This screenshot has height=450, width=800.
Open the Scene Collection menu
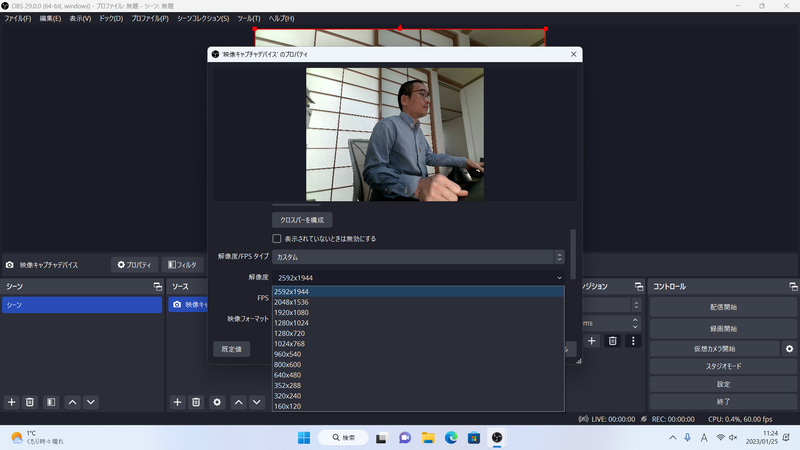tap(203, 18)
